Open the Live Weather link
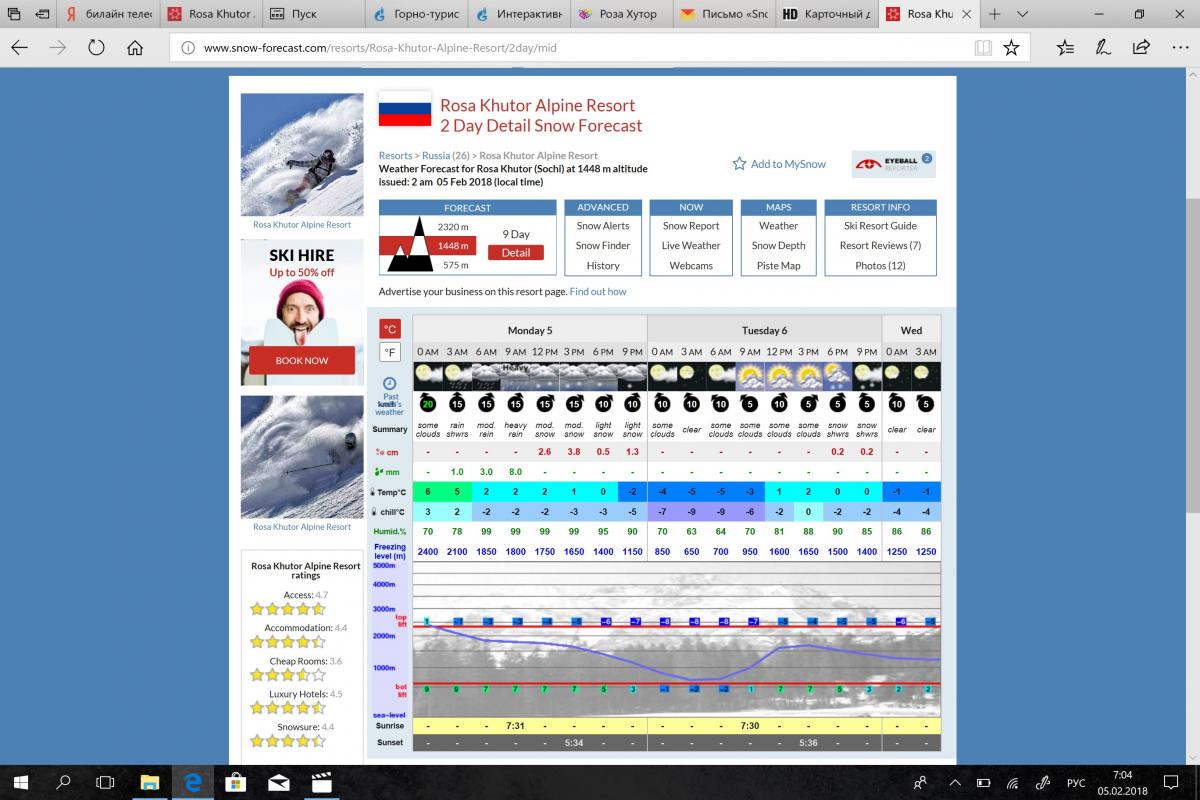 [691, 245]
